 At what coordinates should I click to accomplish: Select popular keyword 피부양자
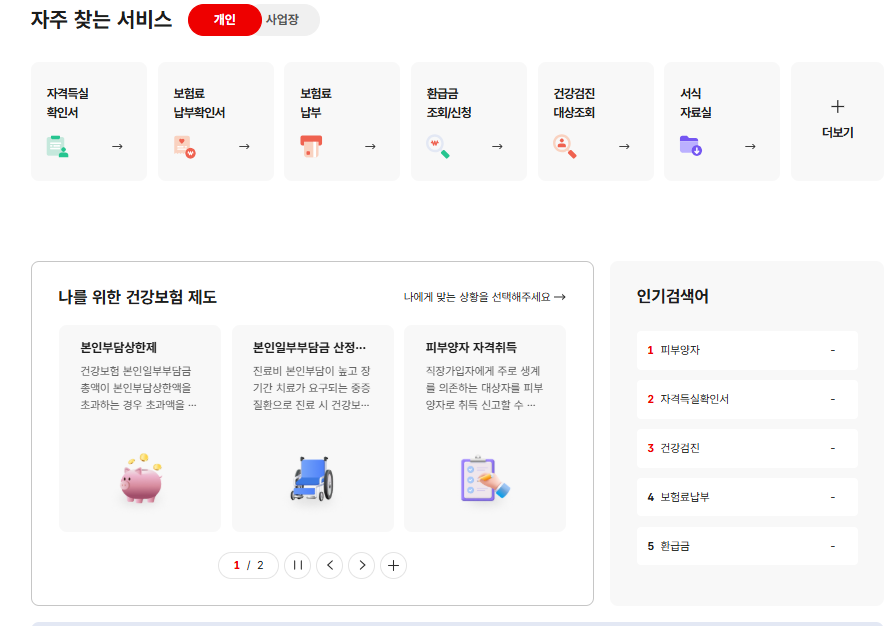[x=680, y=350]
